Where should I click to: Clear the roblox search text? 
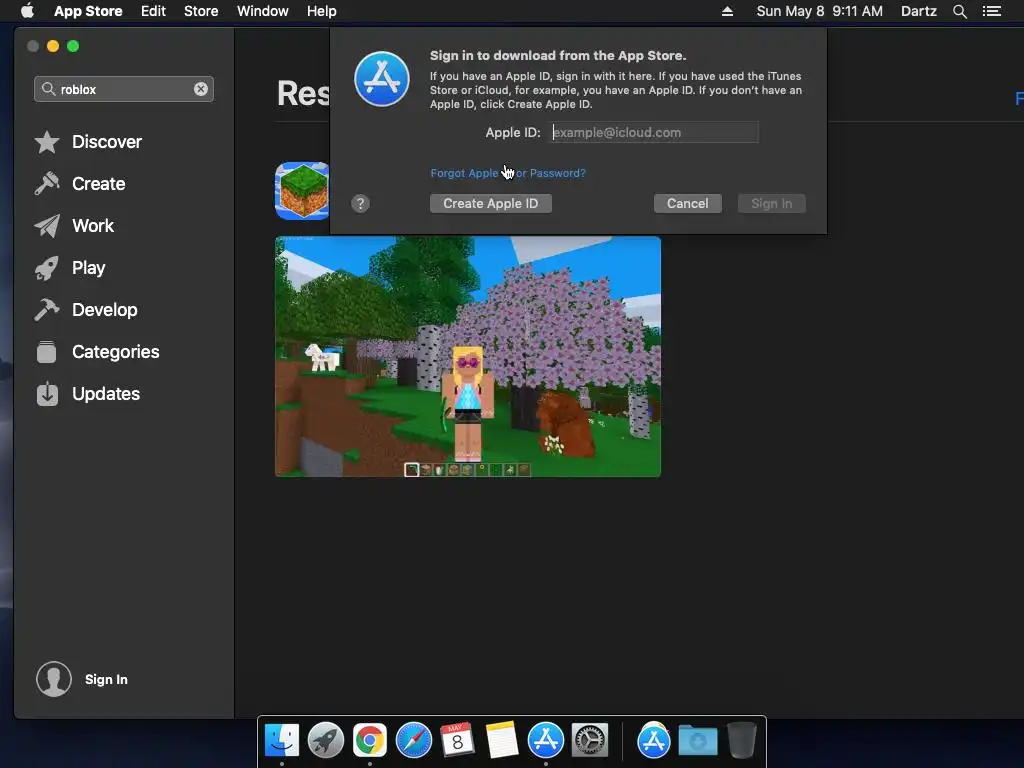click(x=200, y=89)
